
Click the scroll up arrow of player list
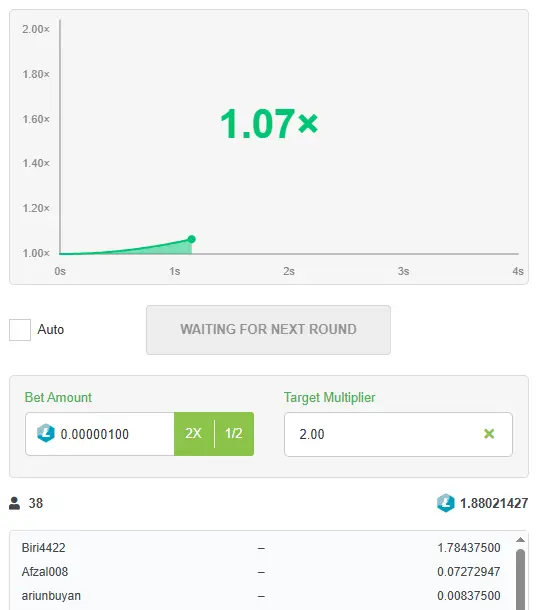pos(520,540)
